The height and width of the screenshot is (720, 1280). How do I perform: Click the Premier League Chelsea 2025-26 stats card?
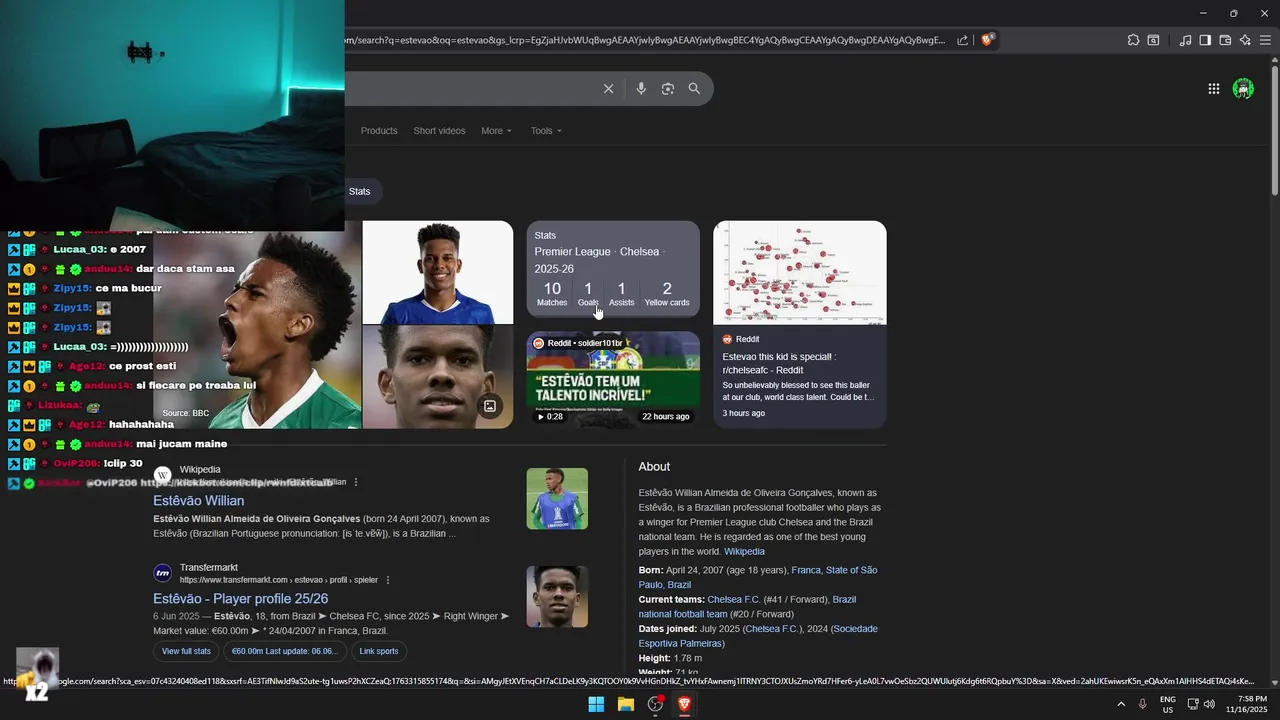(613, 268)
